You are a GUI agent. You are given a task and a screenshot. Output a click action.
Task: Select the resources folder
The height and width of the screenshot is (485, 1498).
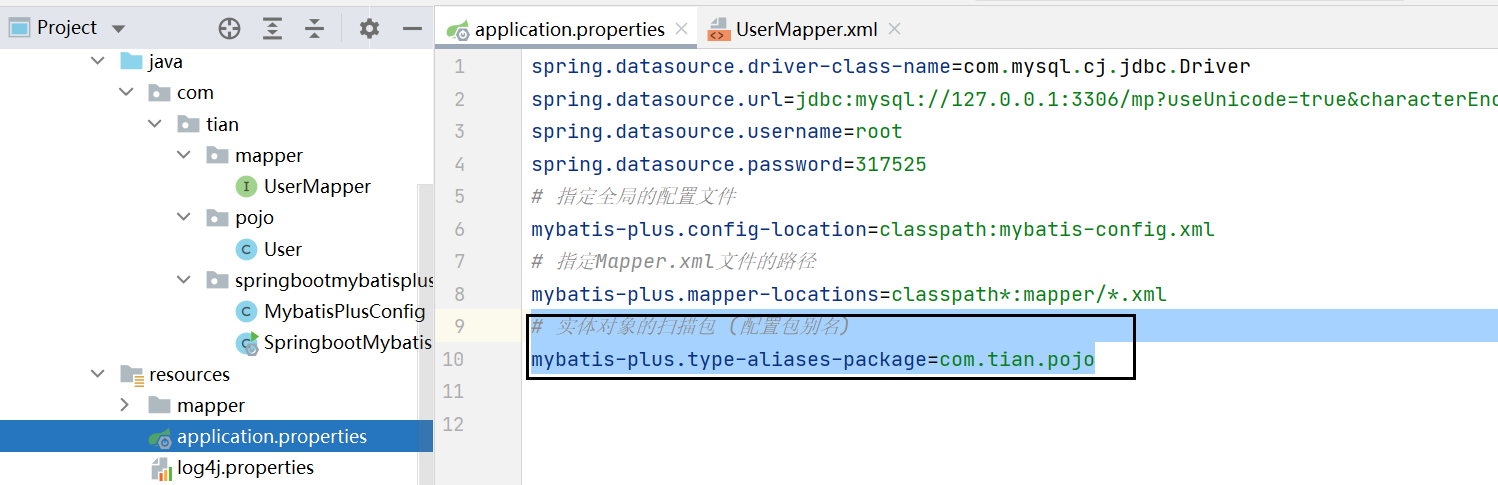pos(189,374)
